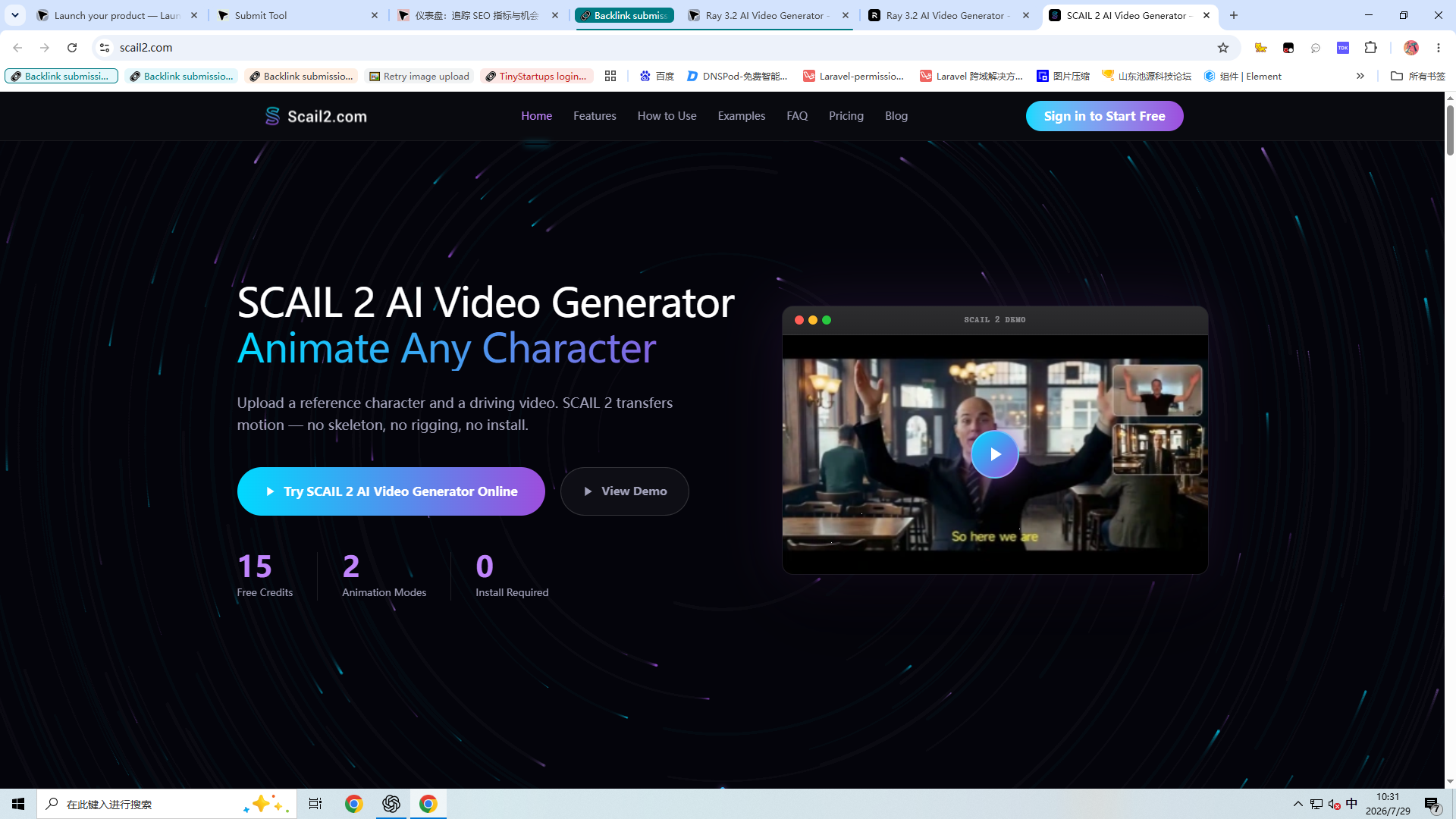Open the Retry image upload bookmark
1456x819 pixels.
click(x=419, y=76)
